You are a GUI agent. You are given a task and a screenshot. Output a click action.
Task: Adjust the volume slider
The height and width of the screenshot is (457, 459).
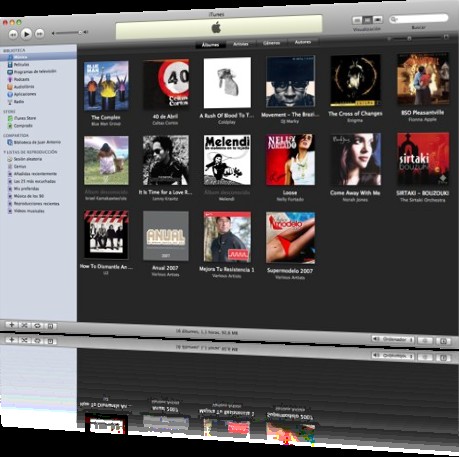[x=69, y=33]
